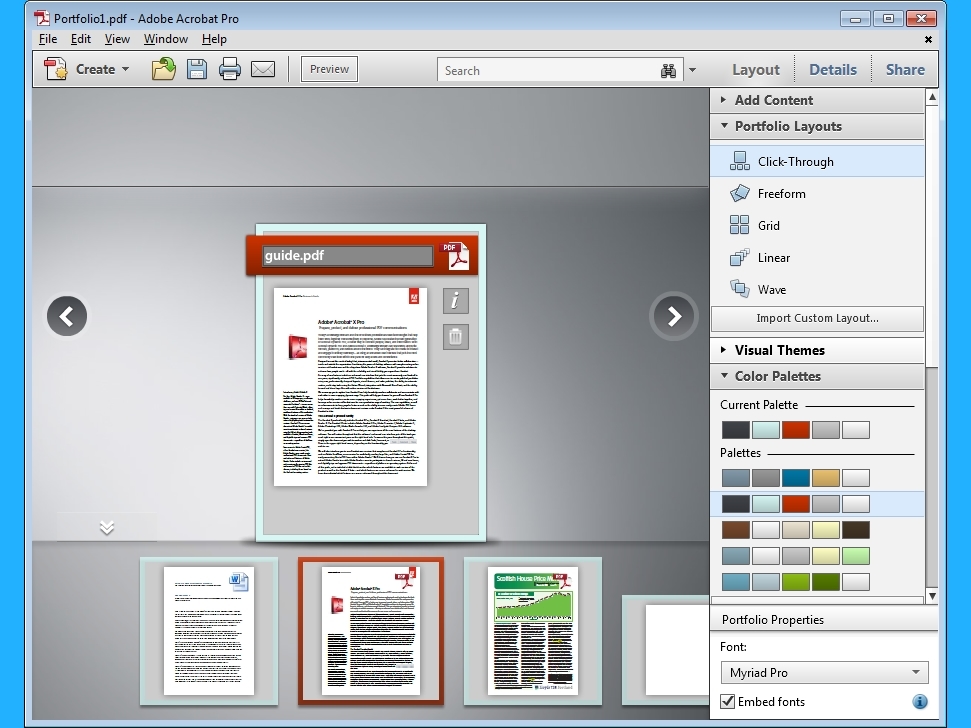This screenshot has width=971, height=728.
Task: Open a file with the folder icon
Action: coord(163,68)
